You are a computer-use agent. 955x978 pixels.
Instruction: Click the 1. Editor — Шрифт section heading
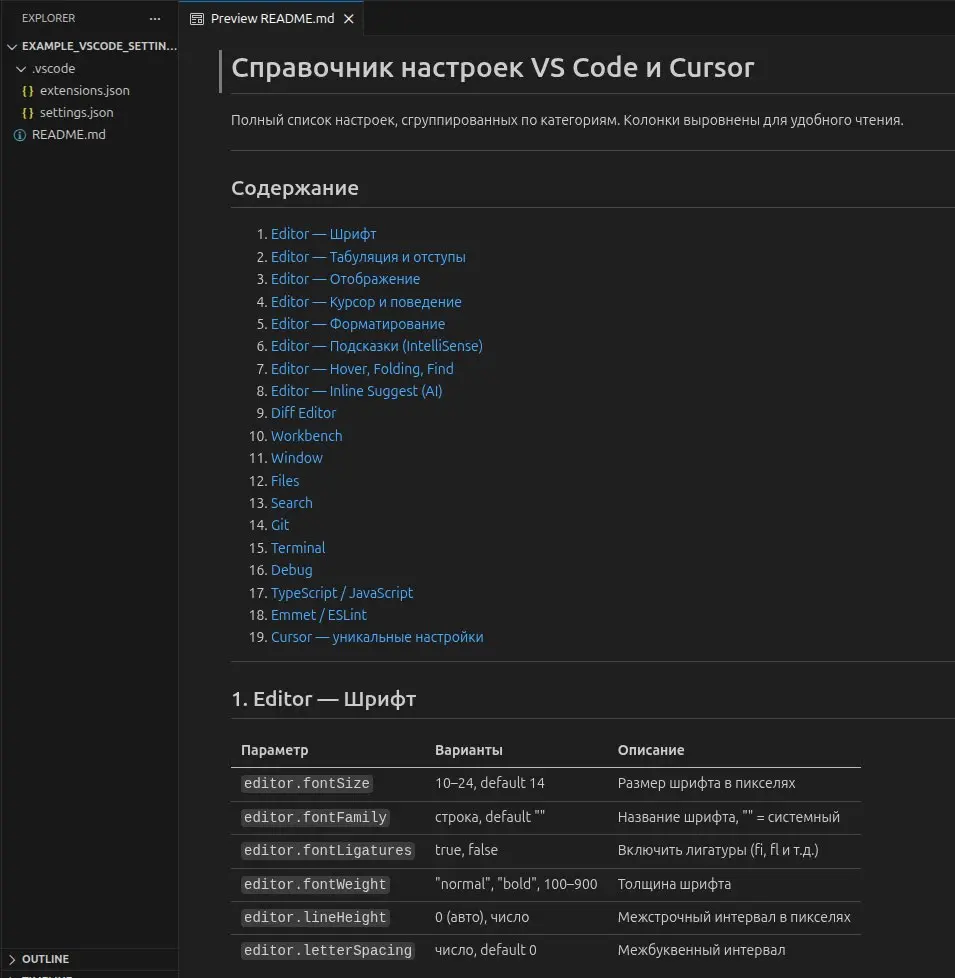coord(323,699)
